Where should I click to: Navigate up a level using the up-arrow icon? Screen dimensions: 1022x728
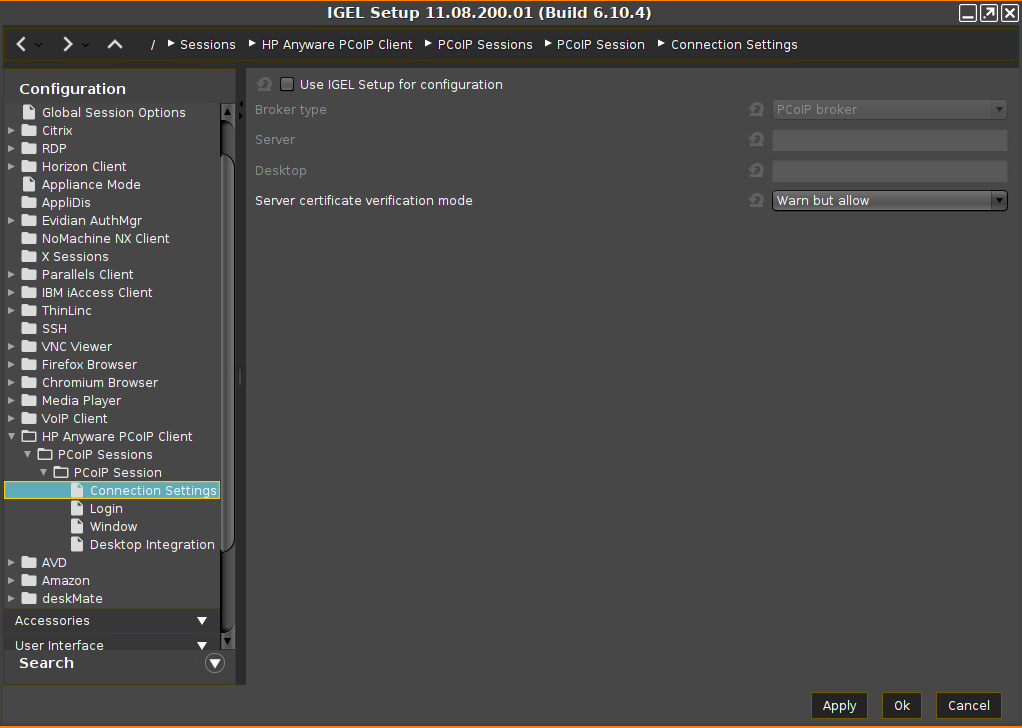[113, 44]
